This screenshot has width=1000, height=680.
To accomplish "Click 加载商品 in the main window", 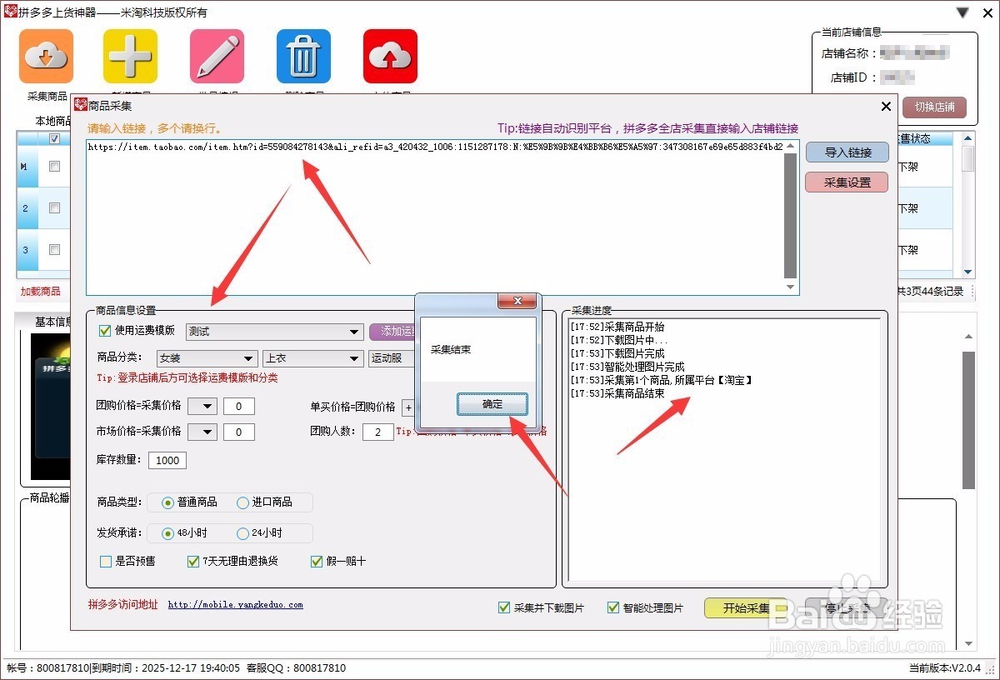I will tap(40, 291).
